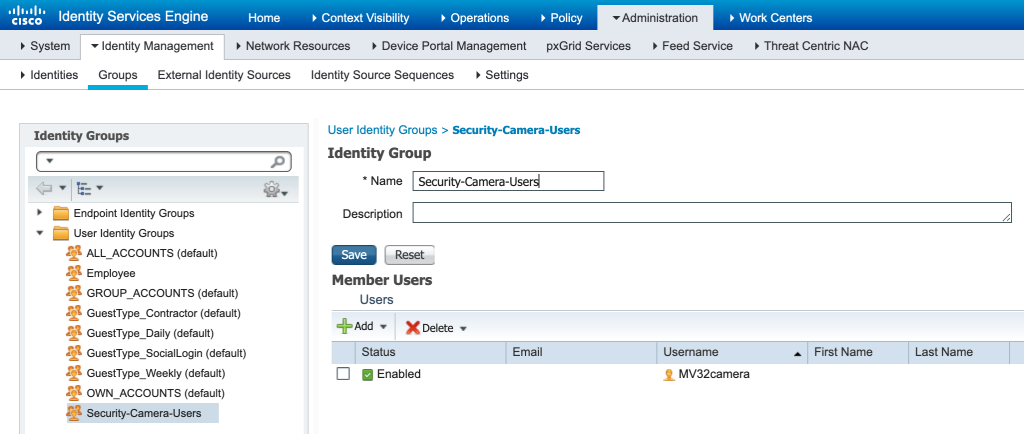Screen dimensions: 1024x434
Task: Collapse the User Identity Groups tree node
Action: click(x=40, y=233)
